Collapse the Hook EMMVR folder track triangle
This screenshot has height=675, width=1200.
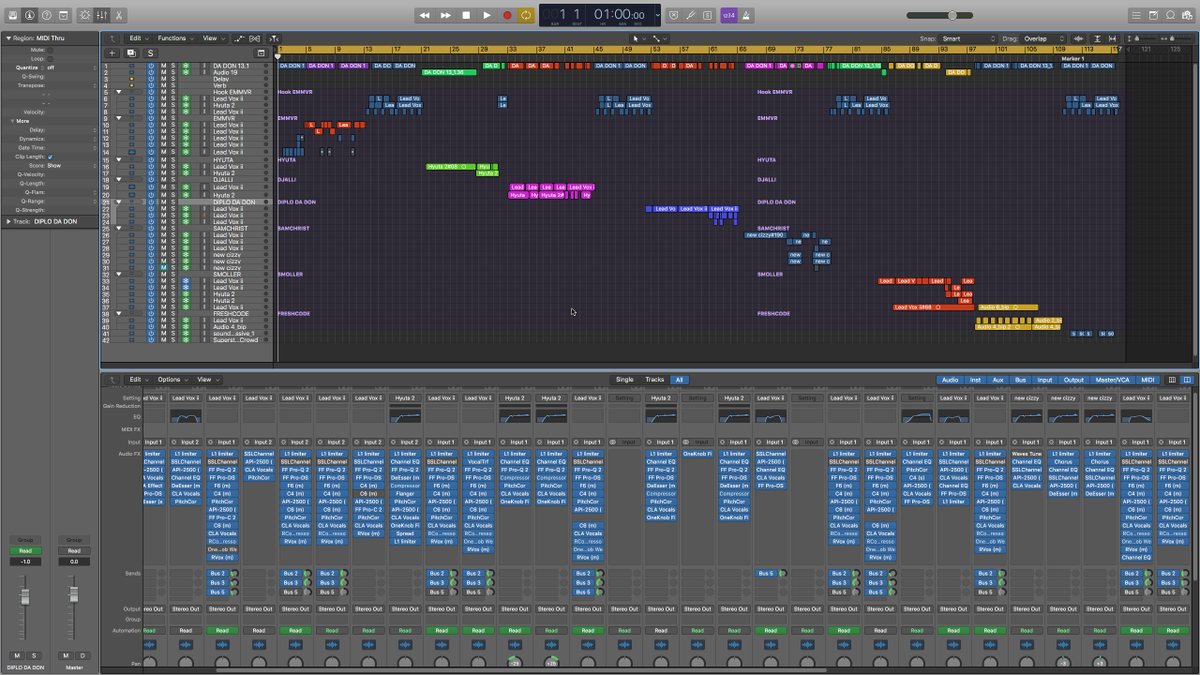tap(119, 92)
